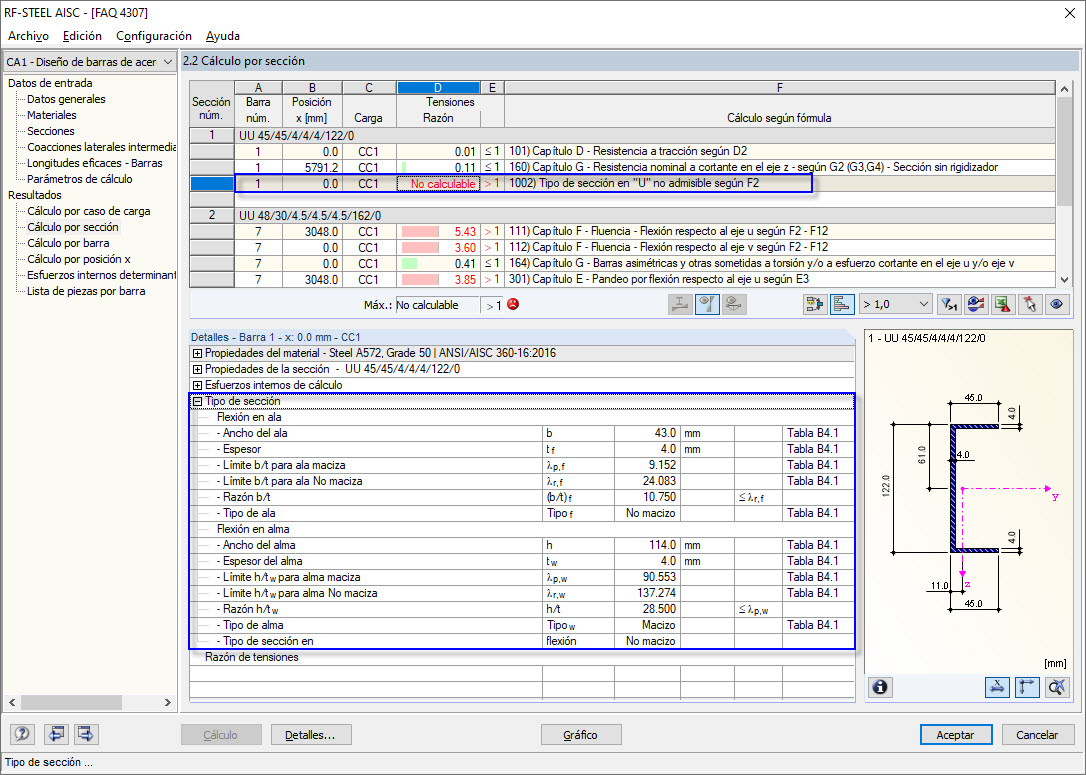Click the Aceptar button

(956, 735)
